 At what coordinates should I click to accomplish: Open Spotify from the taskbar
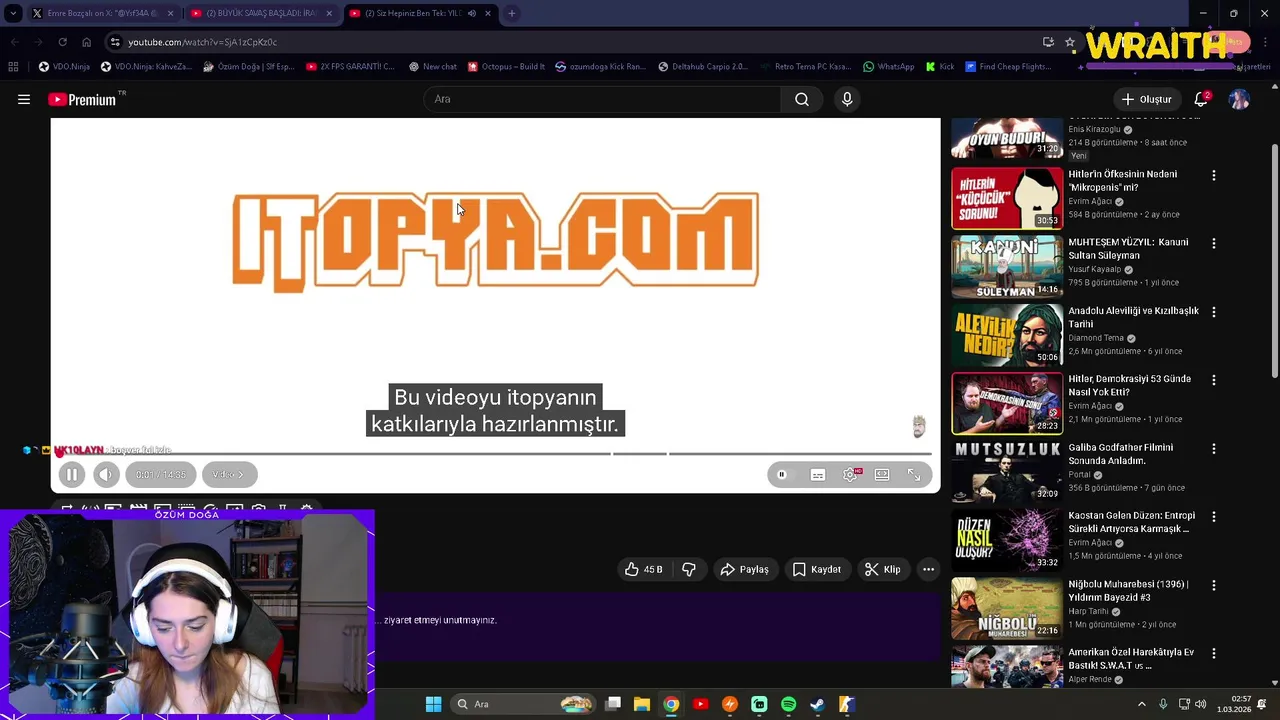click(788, 704)
